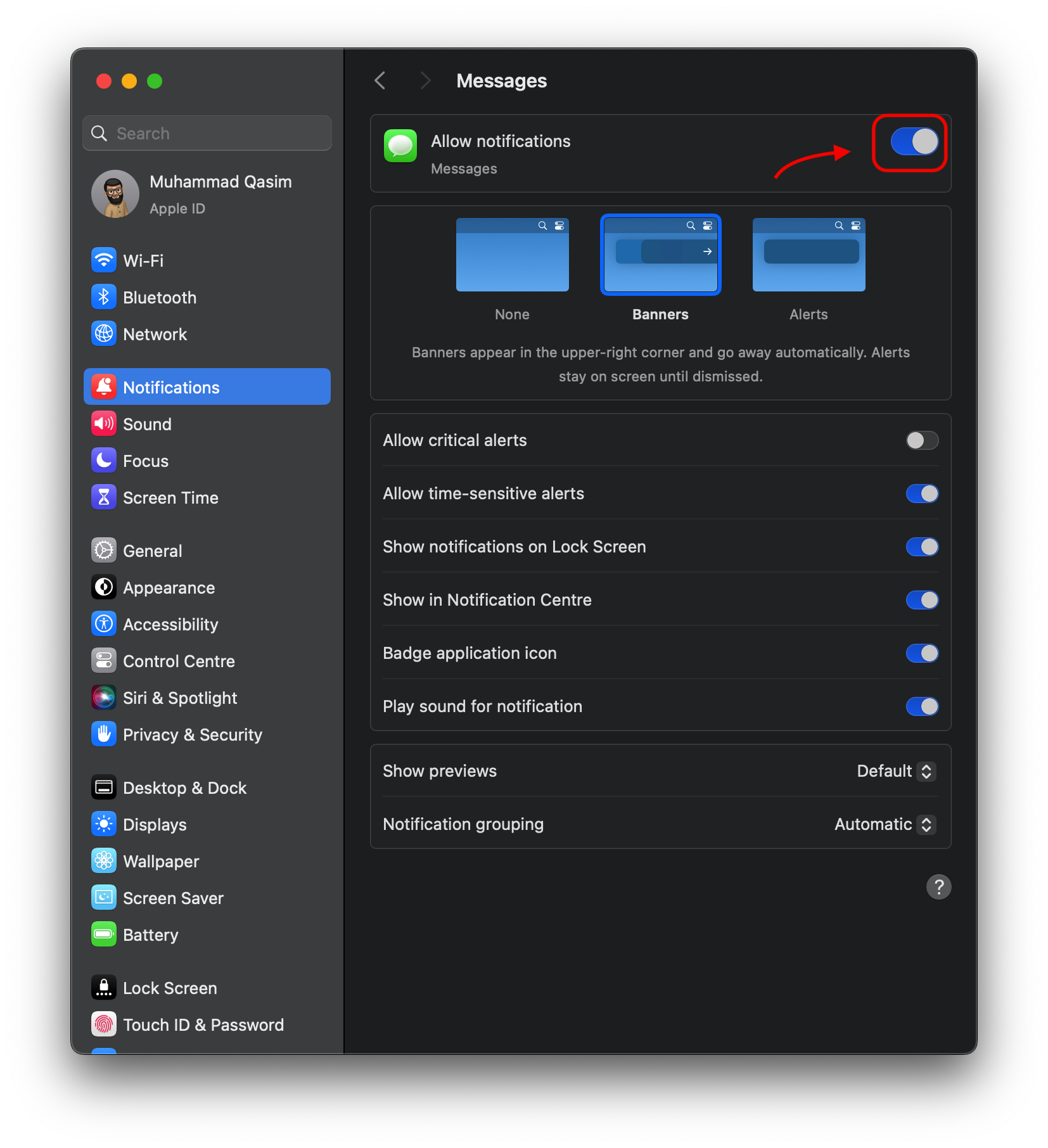Choose the Banners notification style thumbnail

click(661, 255)
